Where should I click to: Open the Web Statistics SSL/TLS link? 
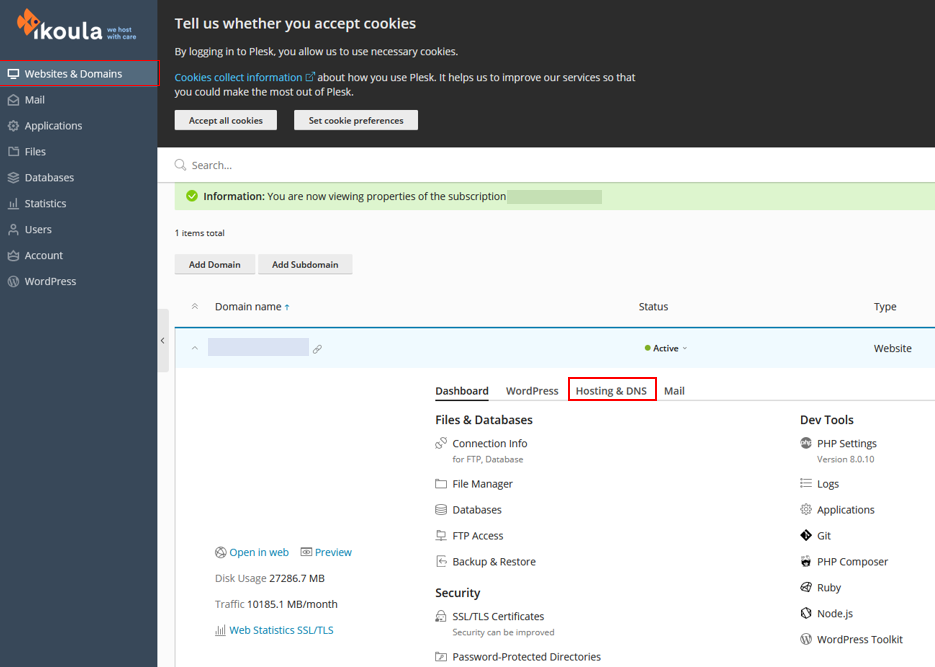pyautogui.click(x=281, y=630)
